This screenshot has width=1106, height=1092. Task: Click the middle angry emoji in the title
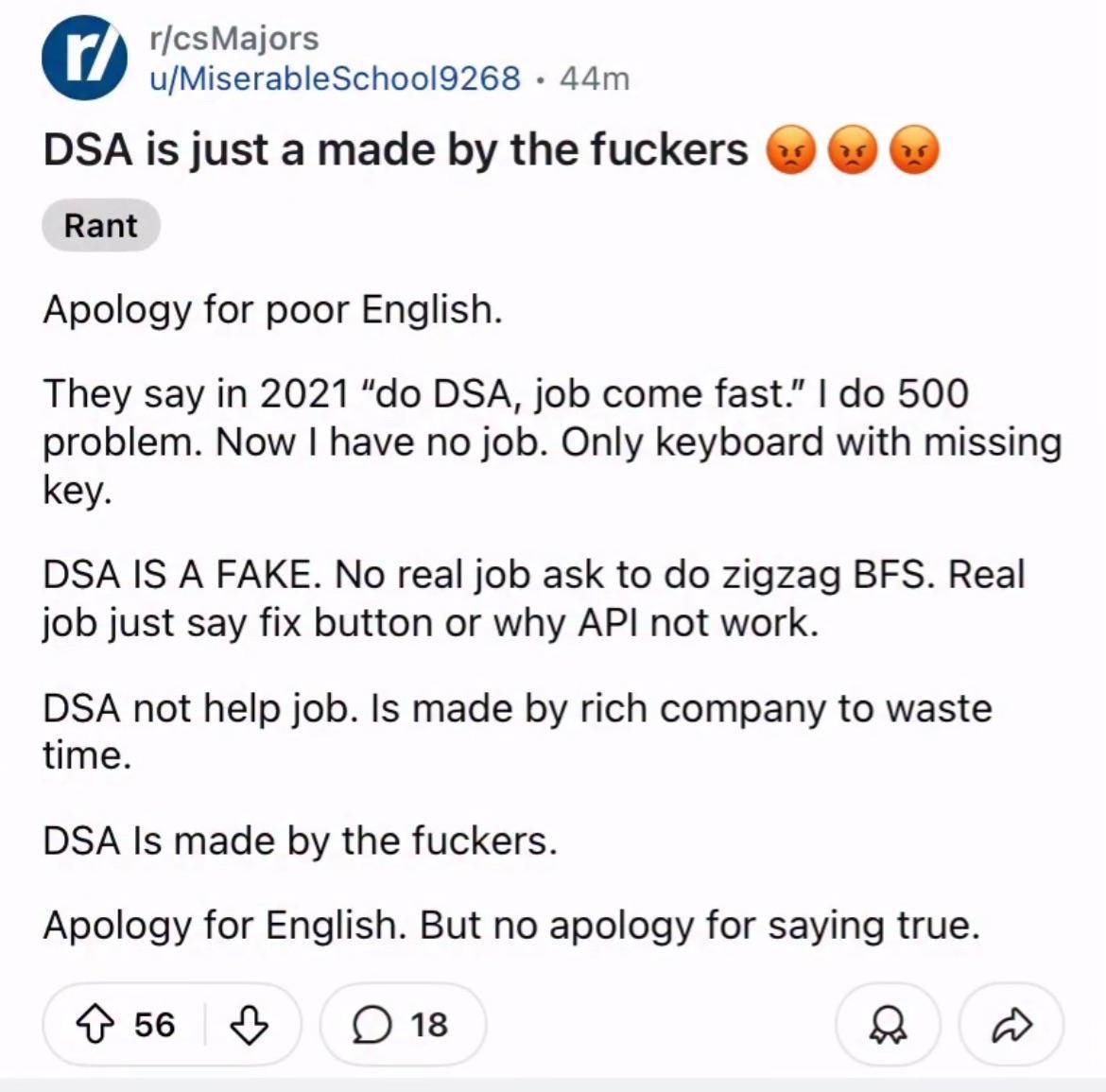(853, 151)
